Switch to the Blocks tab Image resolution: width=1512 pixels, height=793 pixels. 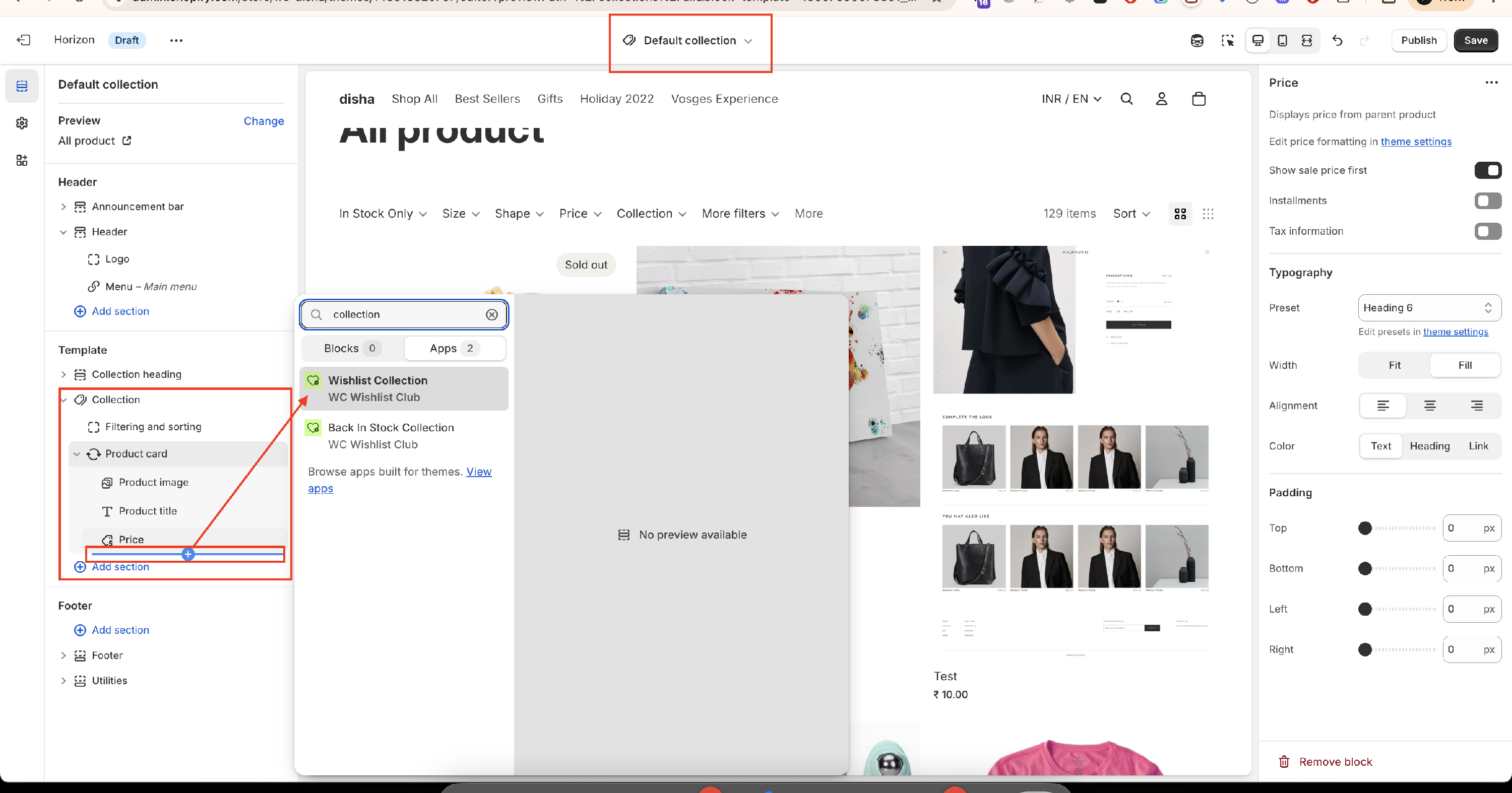tap(352, 349)
